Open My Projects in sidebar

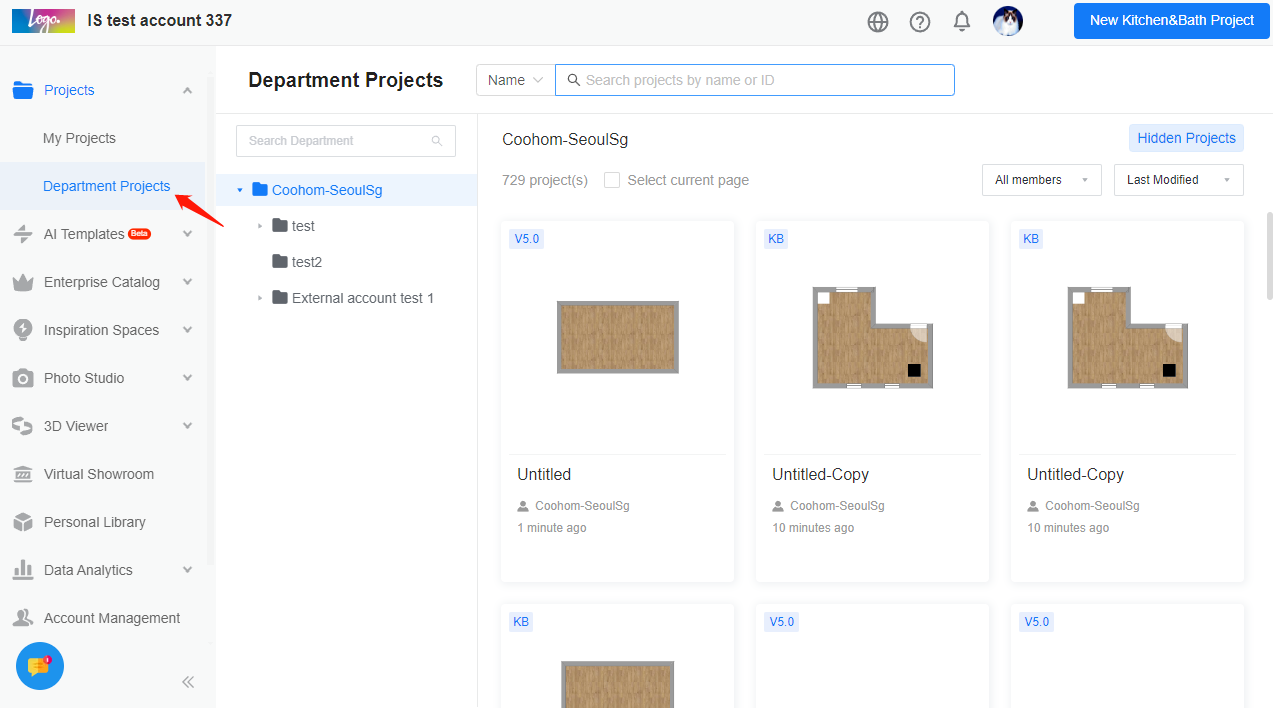79,138
